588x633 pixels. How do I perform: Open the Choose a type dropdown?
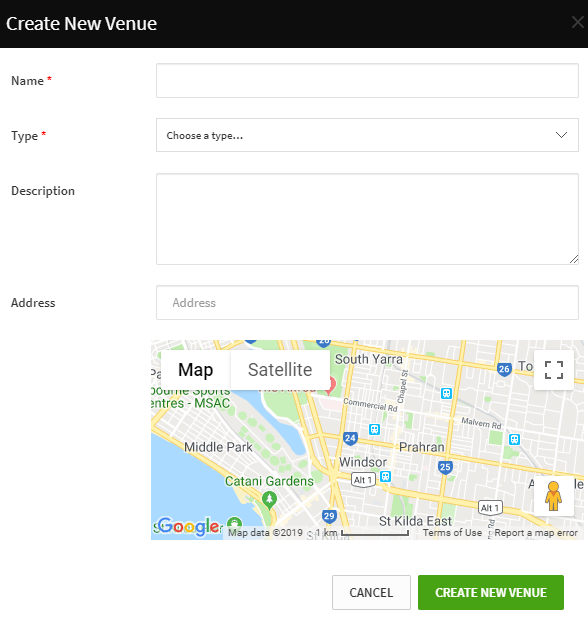pos(367,135)
